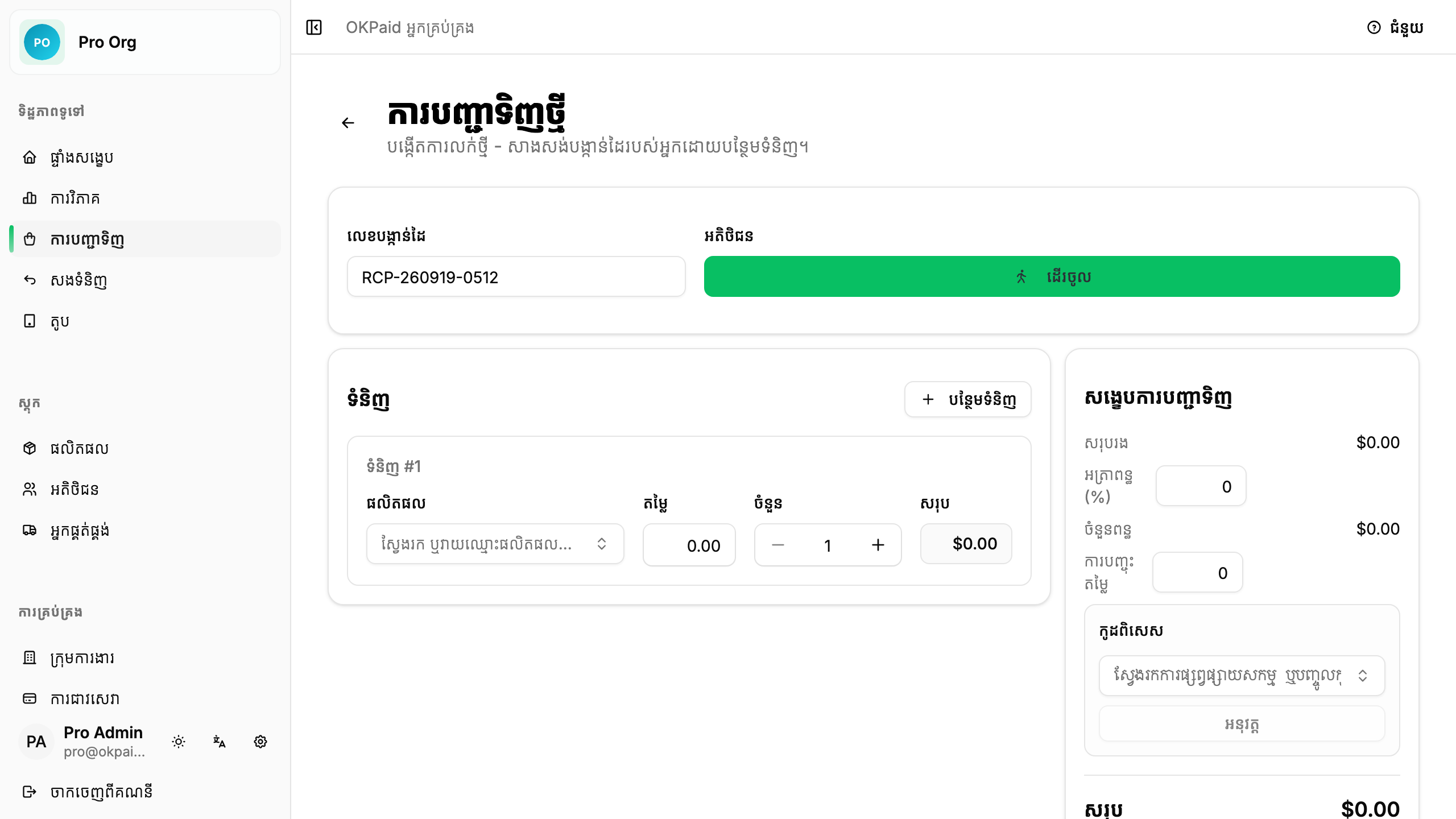Decrease quantity with minus button
Viewport: 1456px width, 819px height.
point(778,545)
